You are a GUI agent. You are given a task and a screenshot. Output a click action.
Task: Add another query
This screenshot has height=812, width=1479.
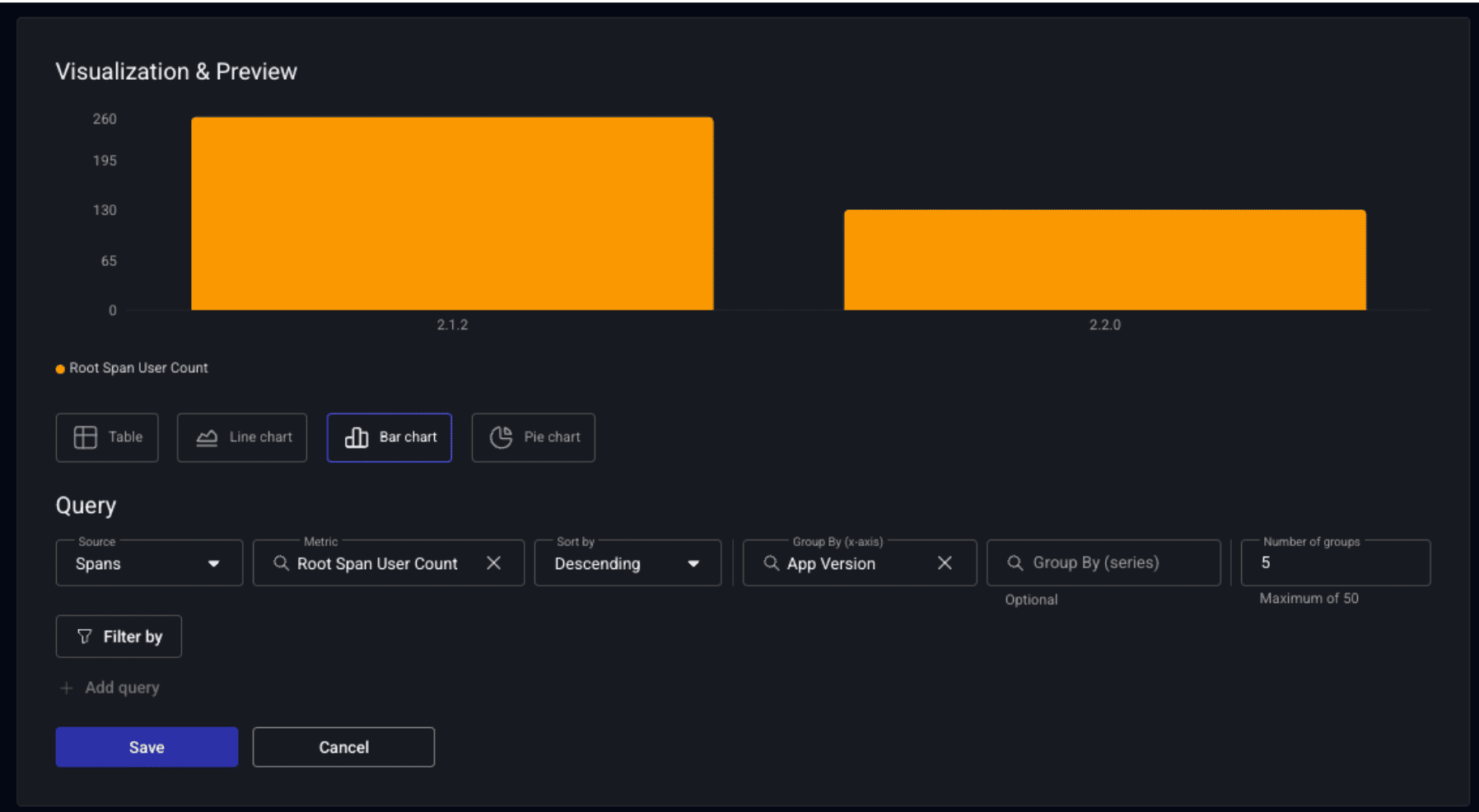110,688
